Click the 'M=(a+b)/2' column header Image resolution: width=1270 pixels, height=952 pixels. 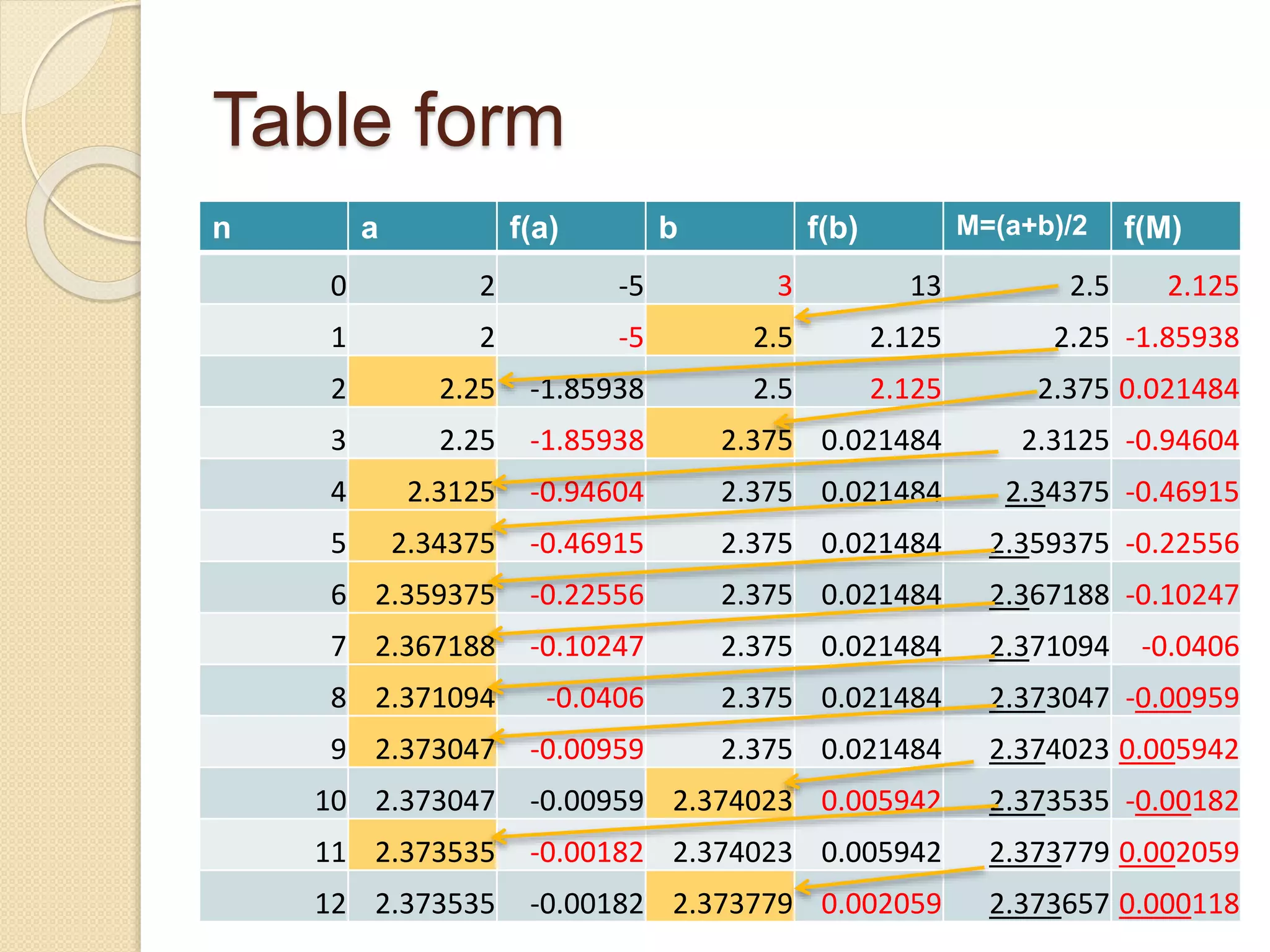tap(1027, 226)
